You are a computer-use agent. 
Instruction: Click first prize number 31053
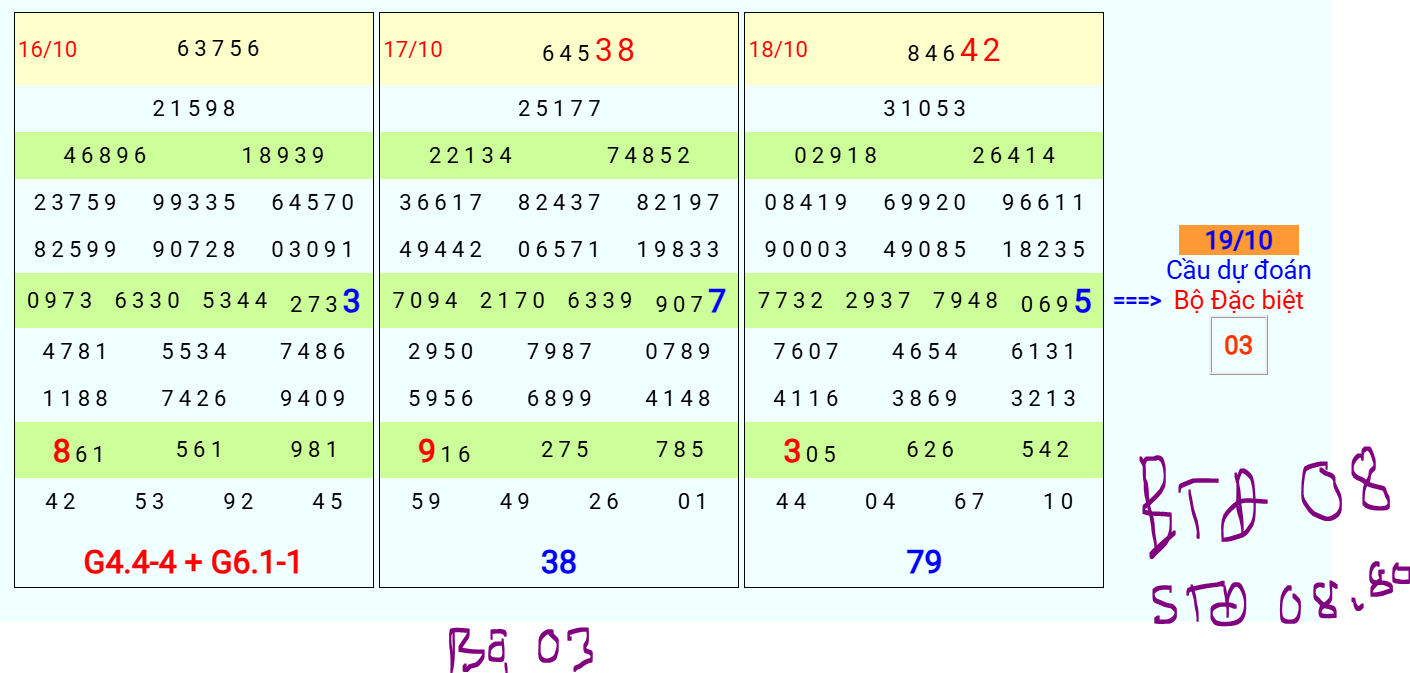(x=925, y=108)
